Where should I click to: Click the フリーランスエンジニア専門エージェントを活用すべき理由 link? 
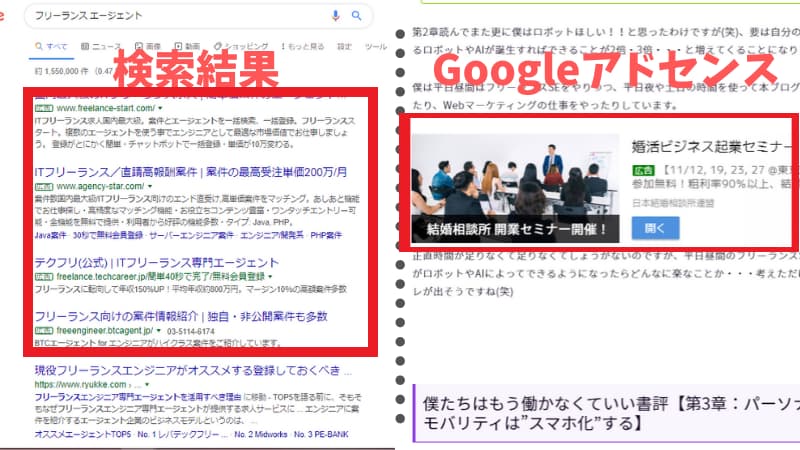click(x=138, y=397)
